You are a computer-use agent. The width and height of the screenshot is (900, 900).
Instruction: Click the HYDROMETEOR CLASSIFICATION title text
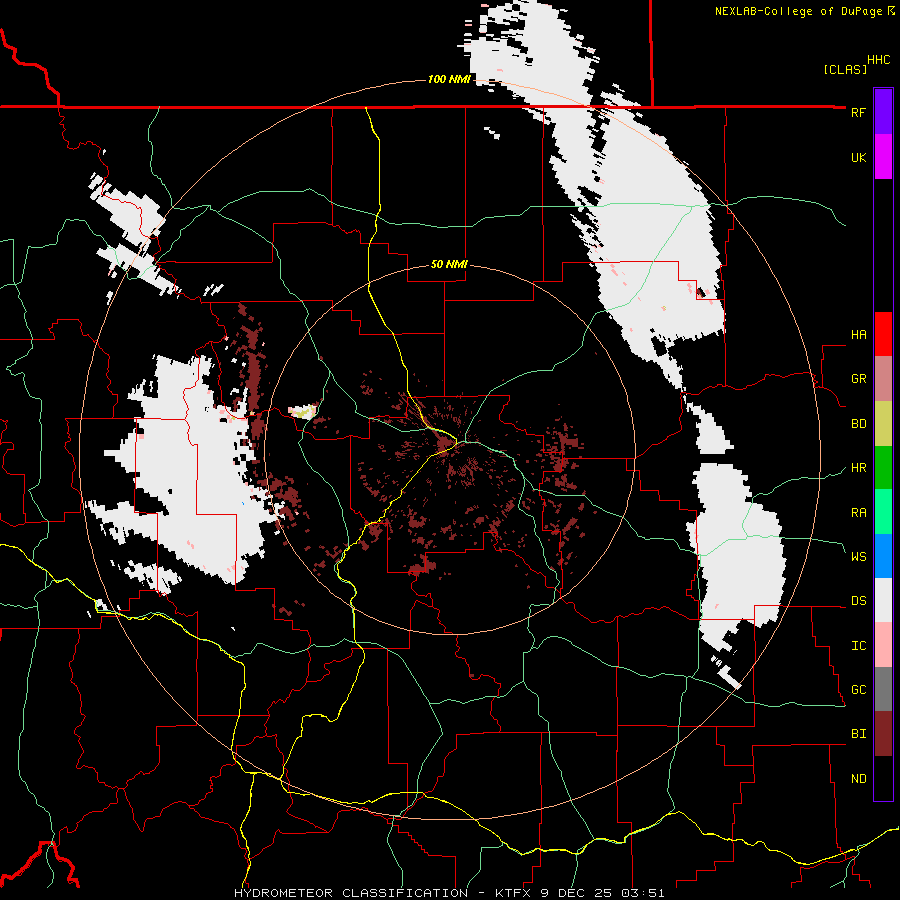pos(351,893)
